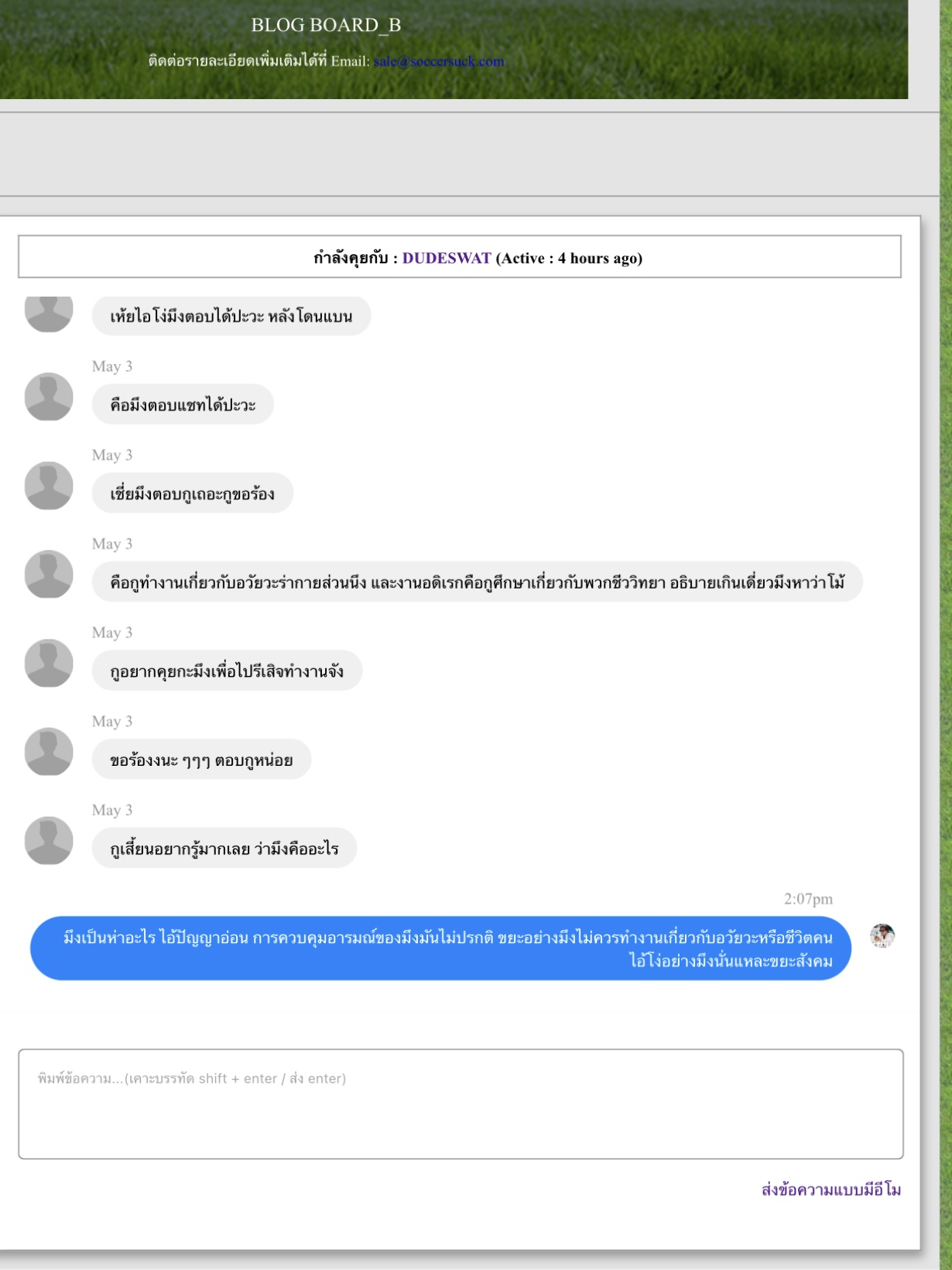Click the 2:07pm timestamp
Image resolution: width=952 pixels, height=1270 pixels.
point(808,898)
